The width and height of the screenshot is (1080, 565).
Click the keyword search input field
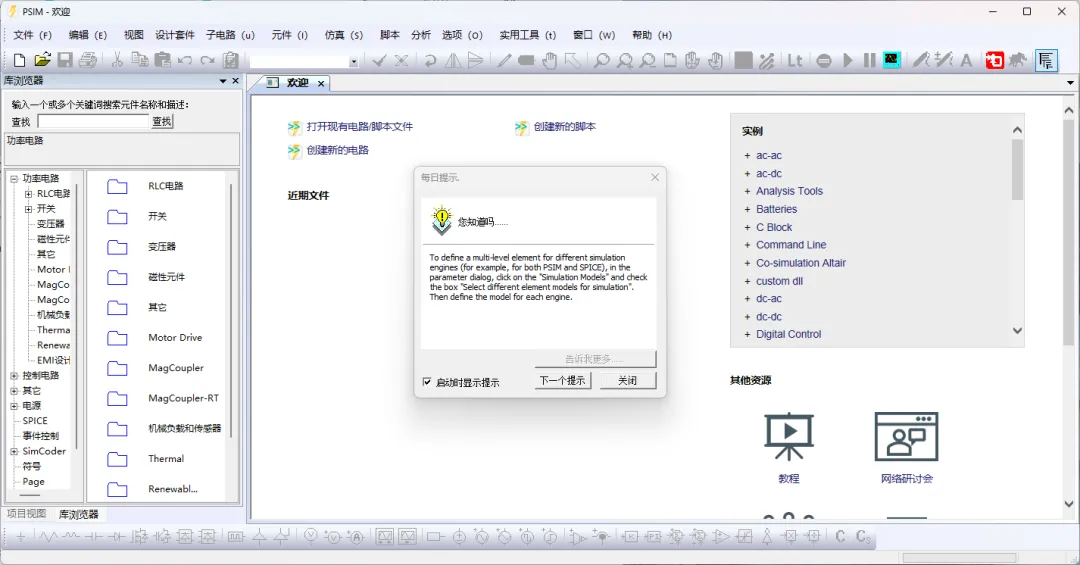[93, 121]
